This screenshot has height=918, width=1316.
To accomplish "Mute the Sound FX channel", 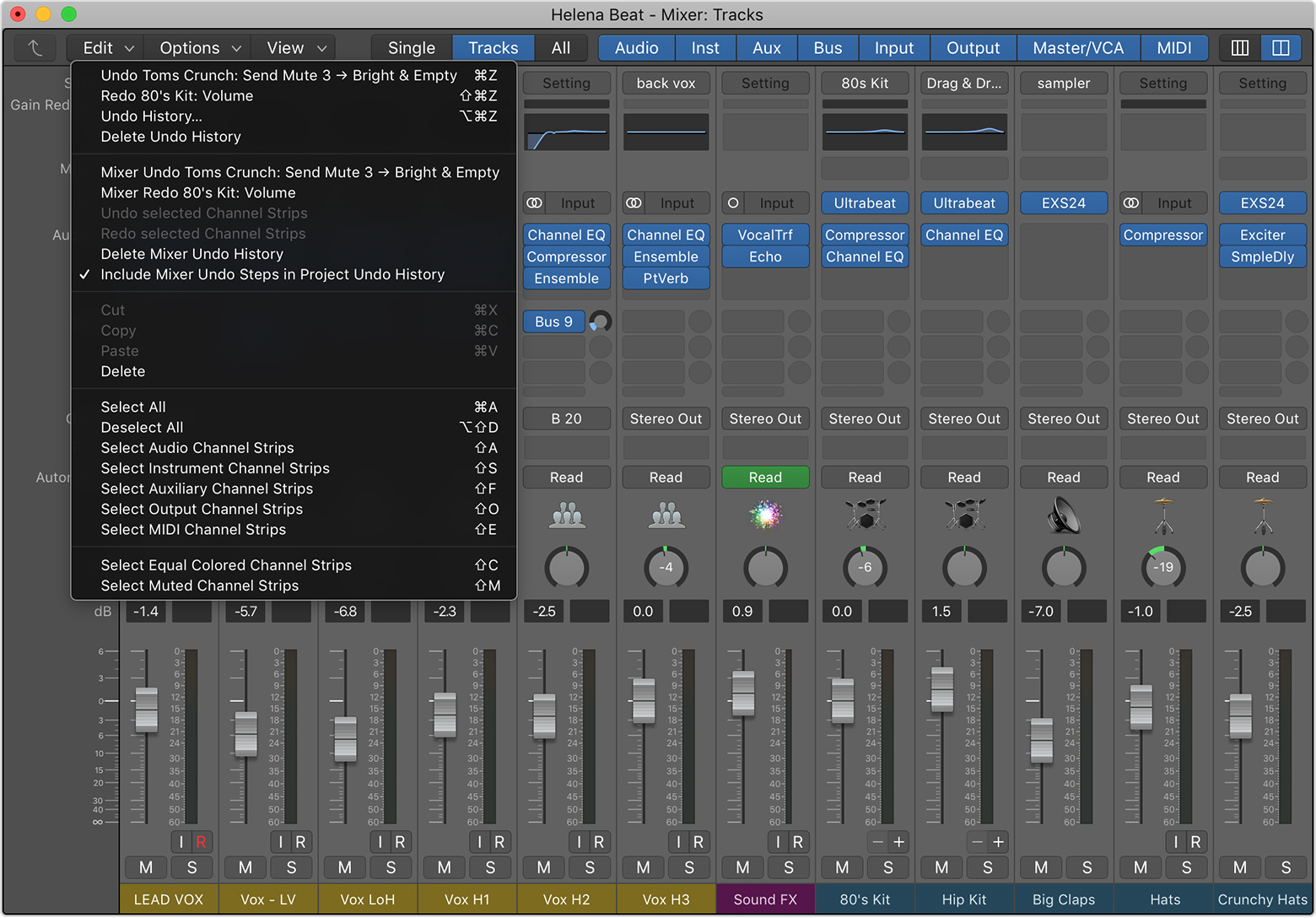I will [742, 867].
